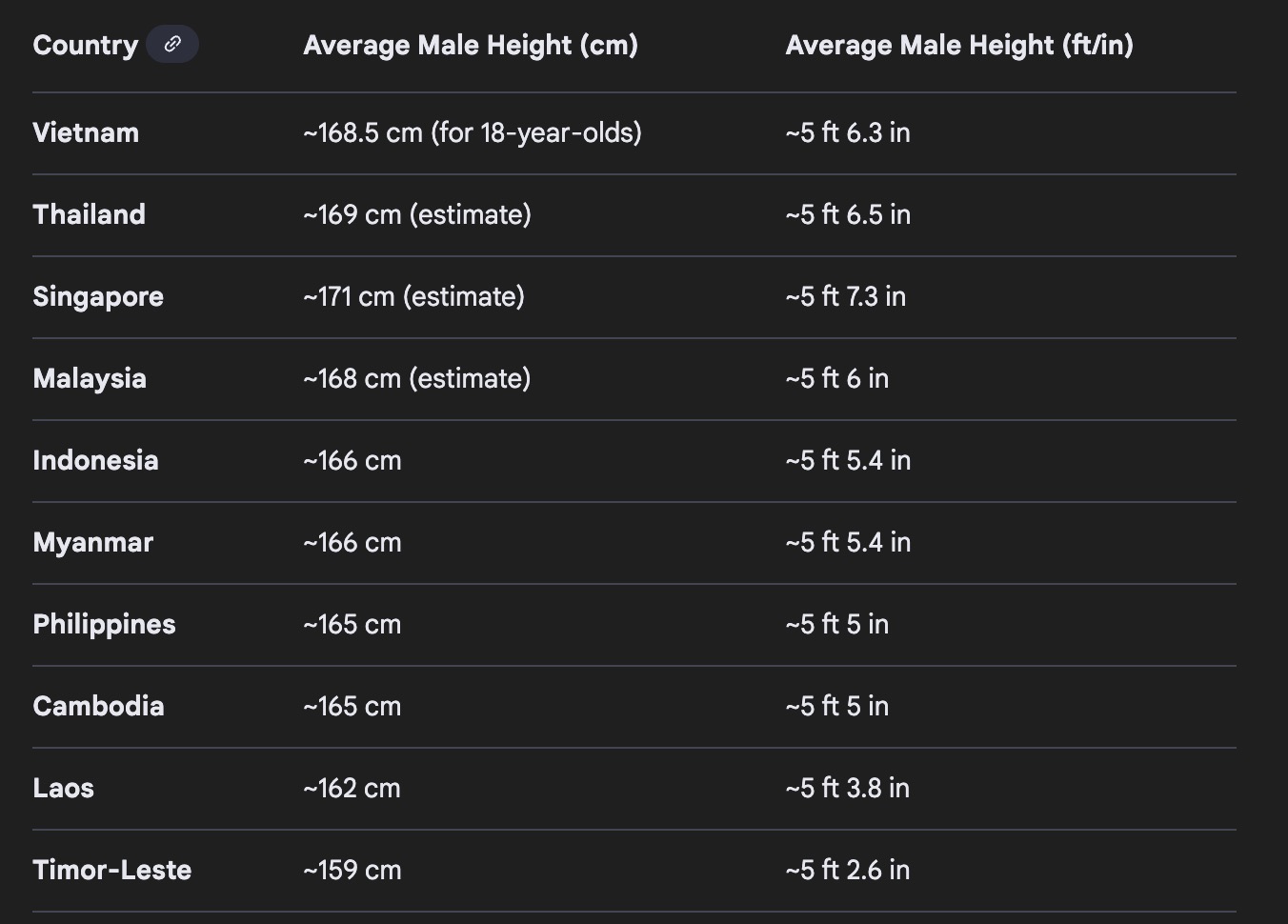This screenshot has height=924, width=1288.
Task: Select the Indonesia row label
Action: pos(95,460)
